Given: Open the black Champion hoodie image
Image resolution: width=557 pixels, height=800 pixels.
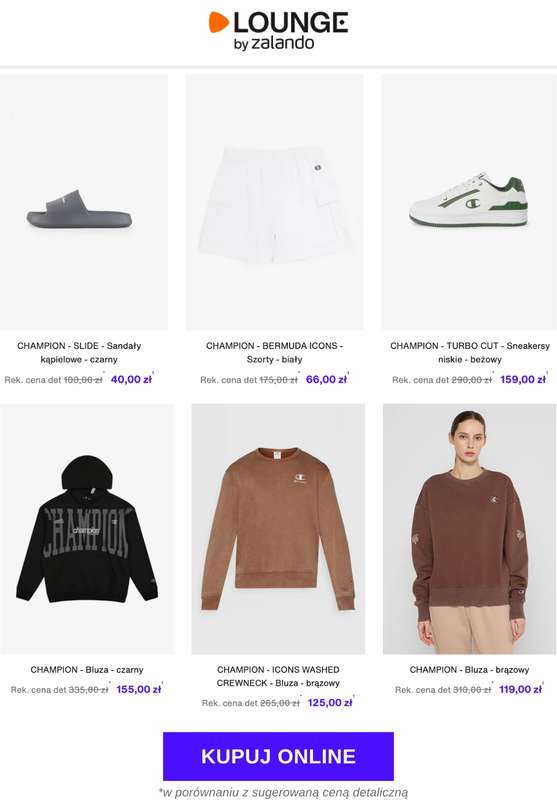Looking at the screenshot, I should point(87,529).
